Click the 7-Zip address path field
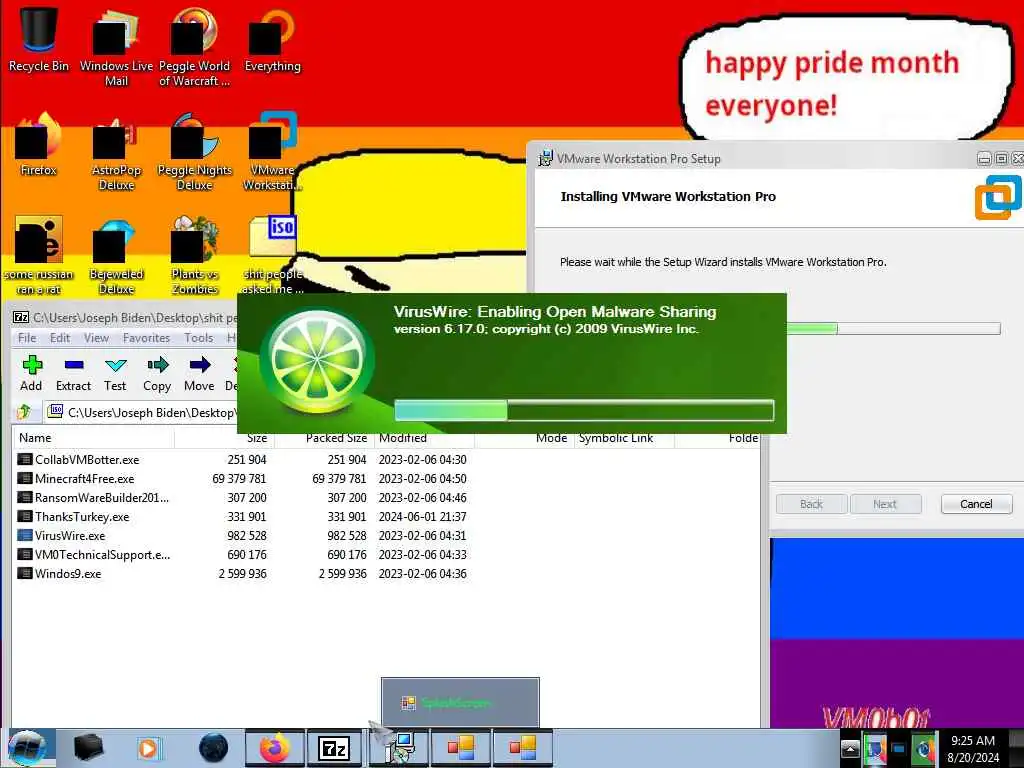Screen dimensions: 1024x768 point(140,412)
